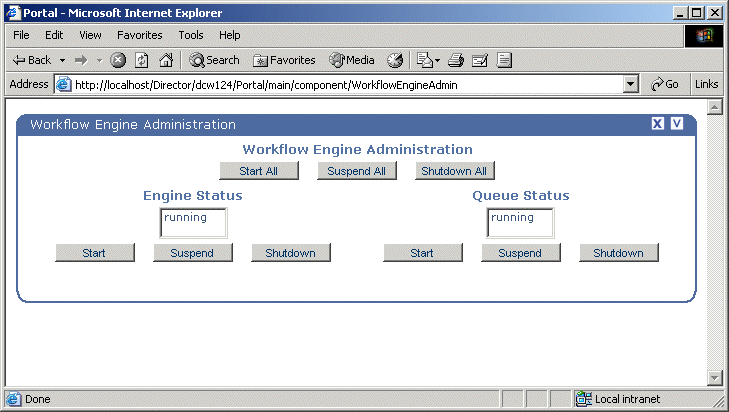The height and width of the screenshot is (412, 729).
Task: Click the Shutdown All button
Action: [454, 171]
